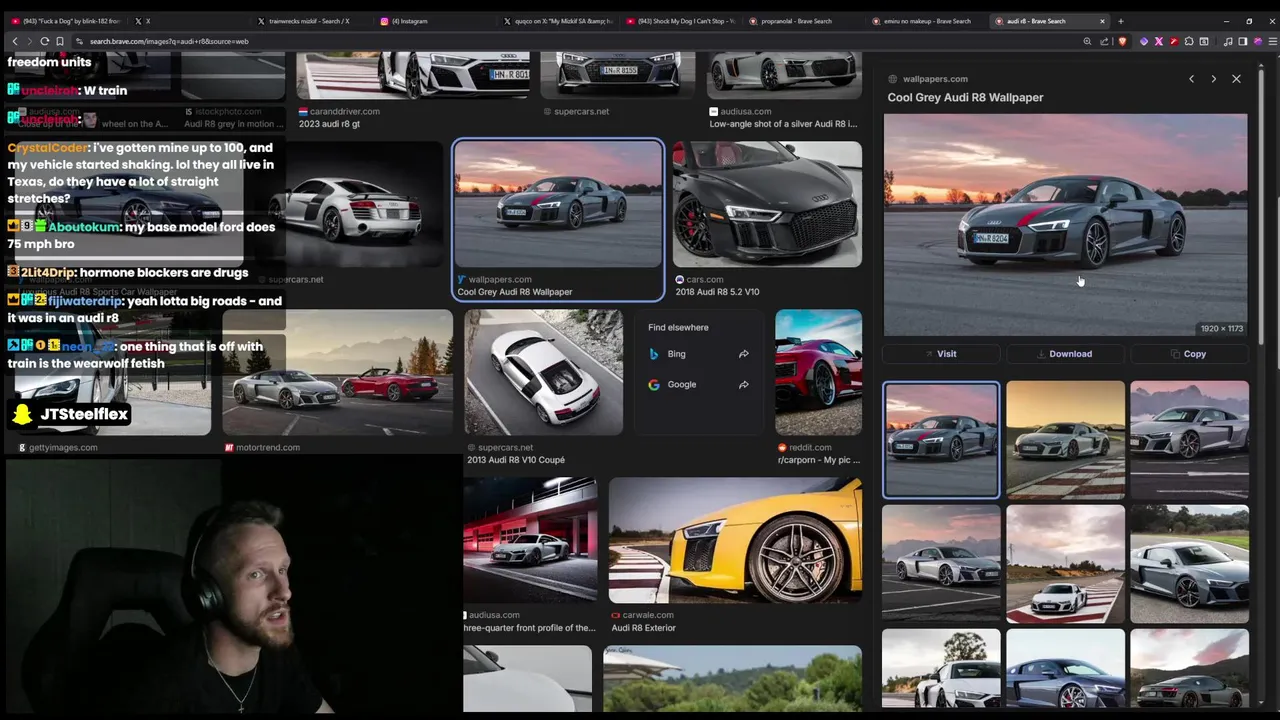Reload the page with the refresh icon
The width and height of the screenshot is (1280, 720).
44,41
